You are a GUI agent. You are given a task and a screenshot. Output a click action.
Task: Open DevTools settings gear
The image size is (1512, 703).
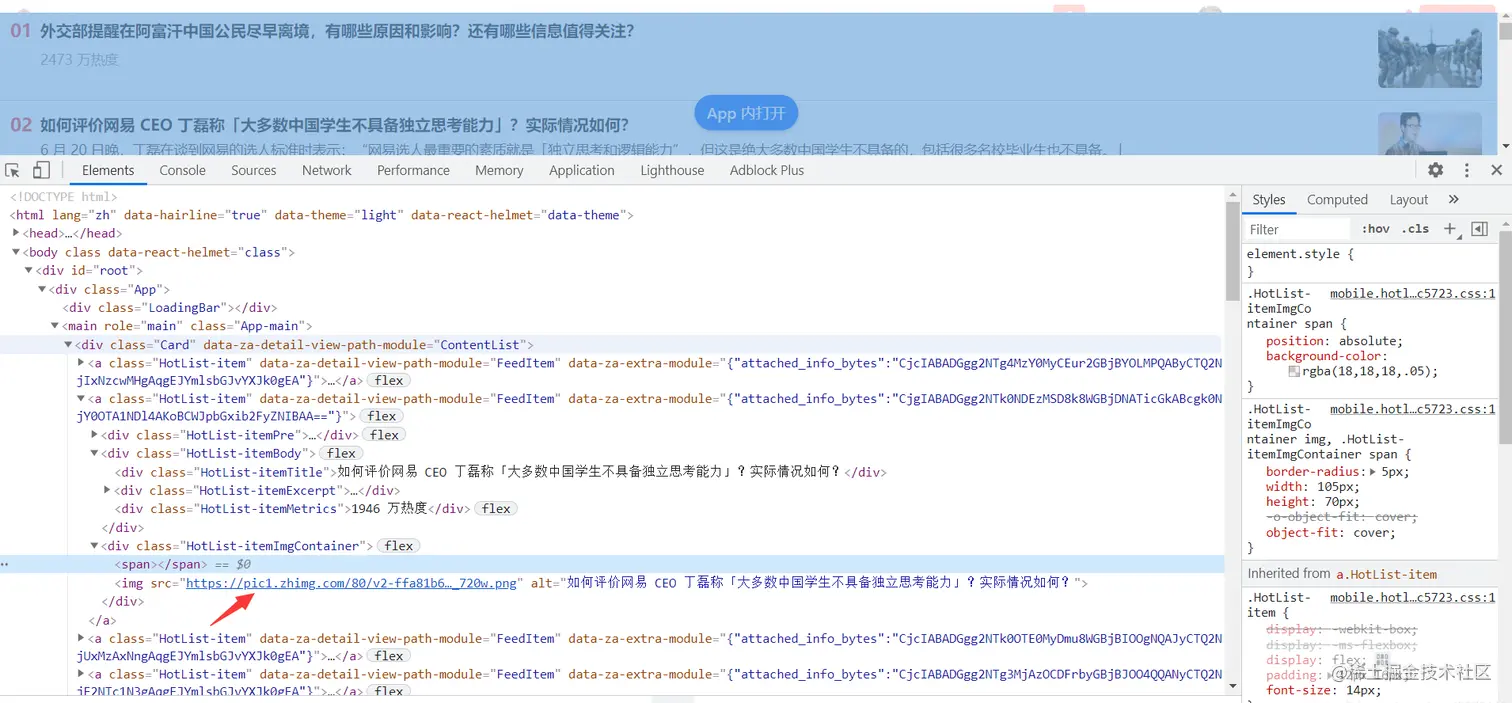tap(1434, 170)
